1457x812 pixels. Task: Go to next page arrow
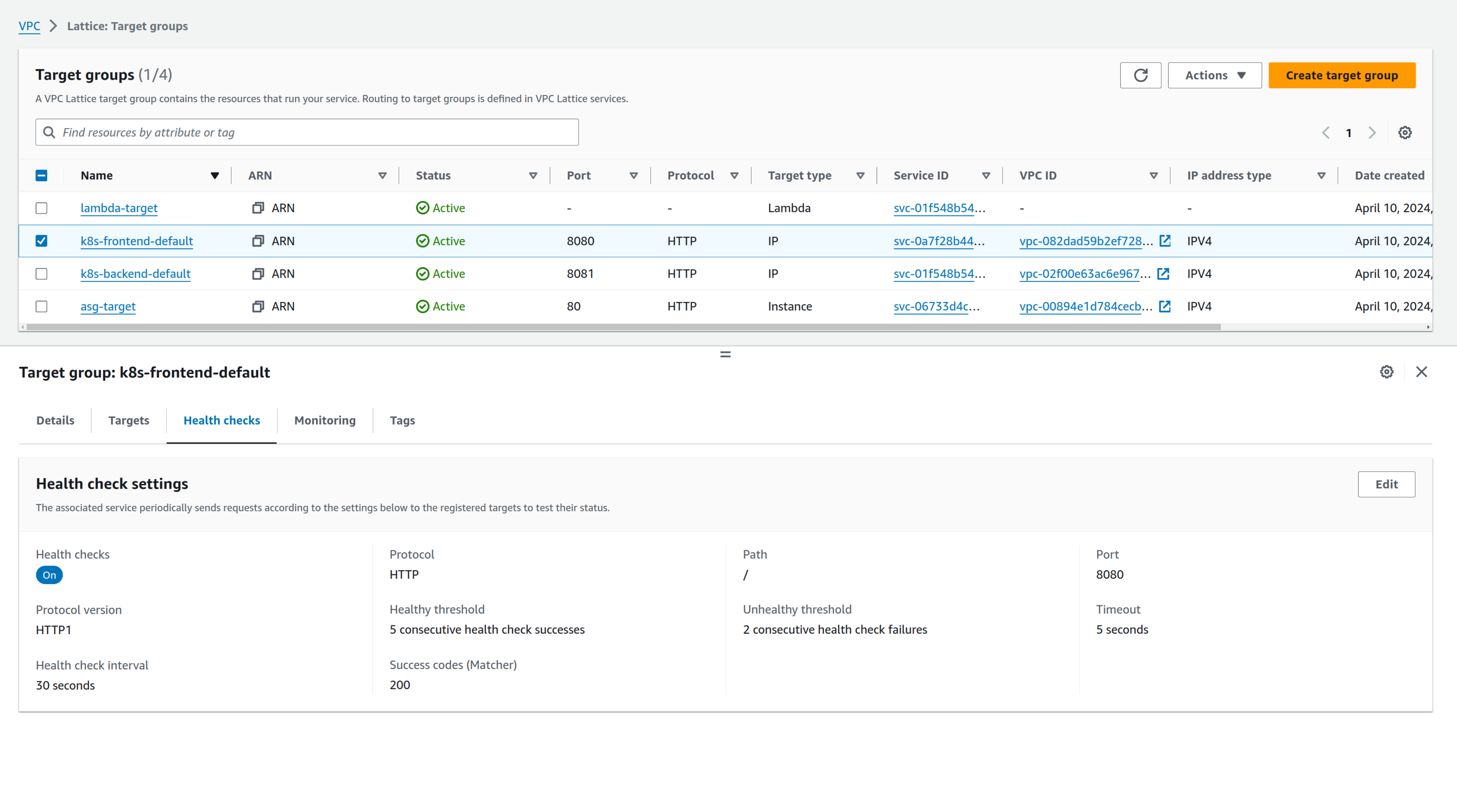1372,133
